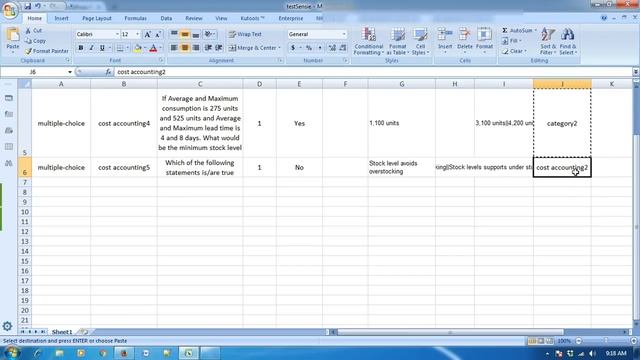
Task: Open the font size dropdown
Action: 138,34
